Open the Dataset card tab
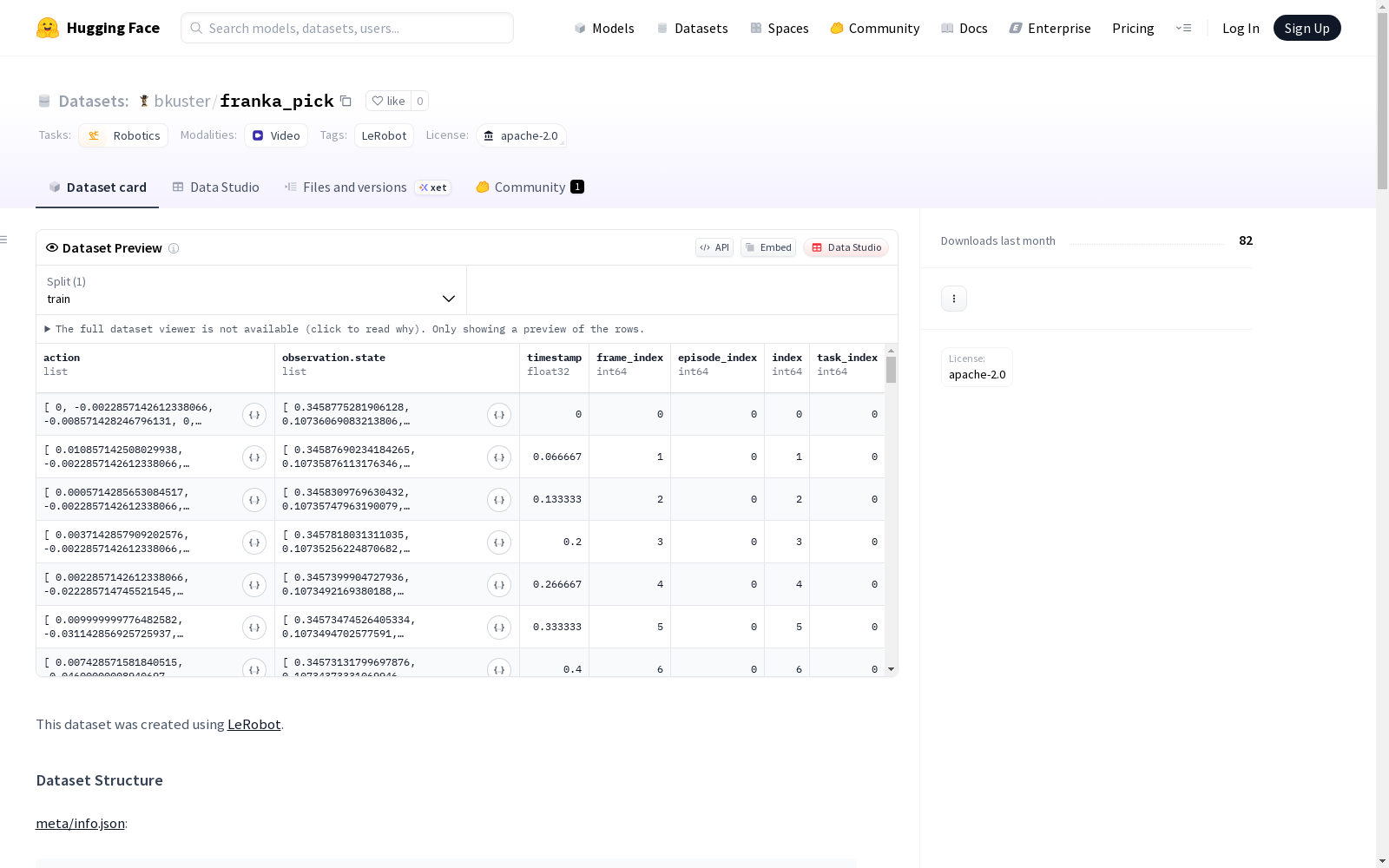Image resolution: width=1389 pixels, height=868 pixels. [x=97, y=187]
